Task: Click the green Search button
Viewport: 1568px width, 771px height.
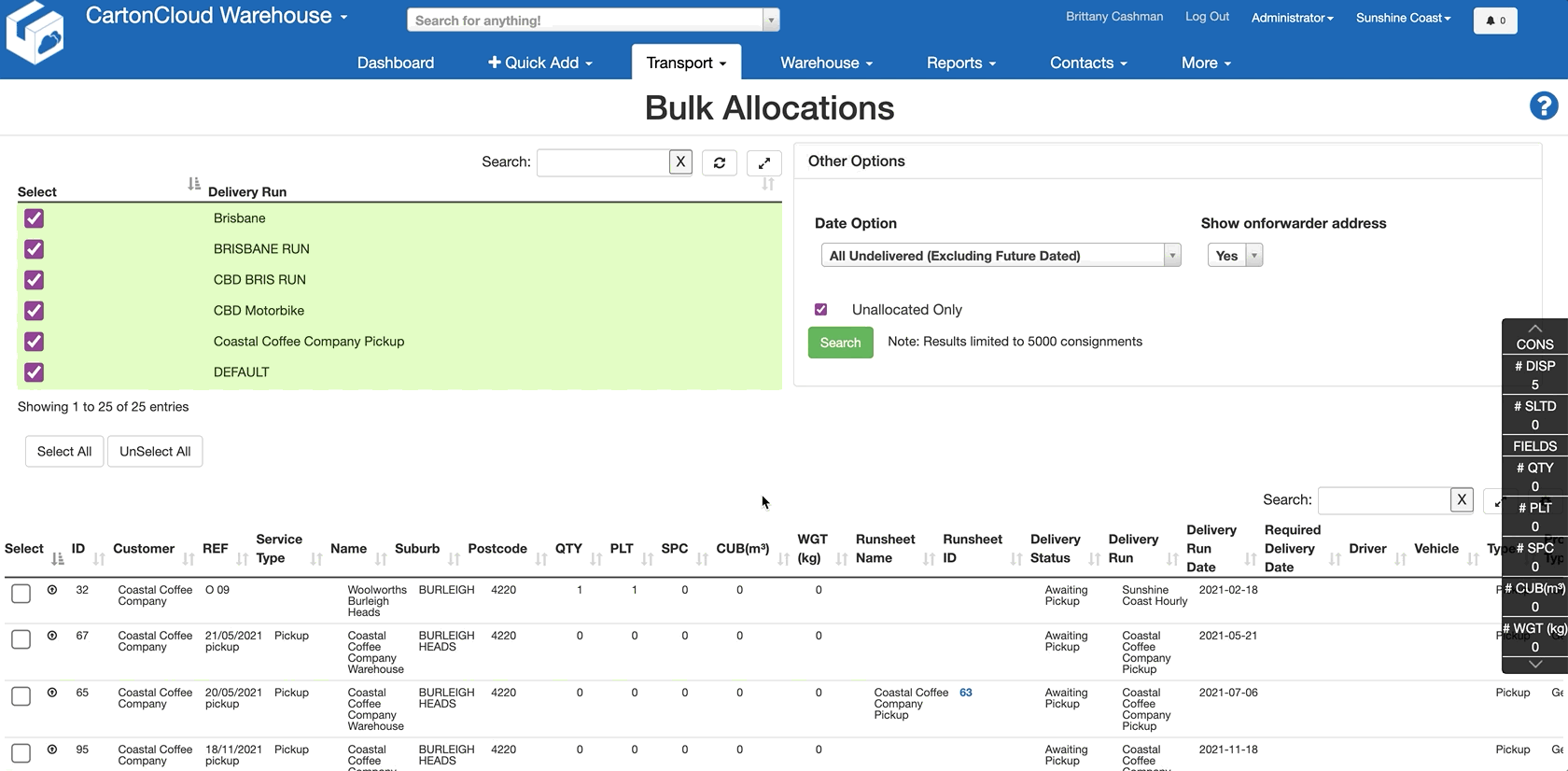Action: (840, 343)
